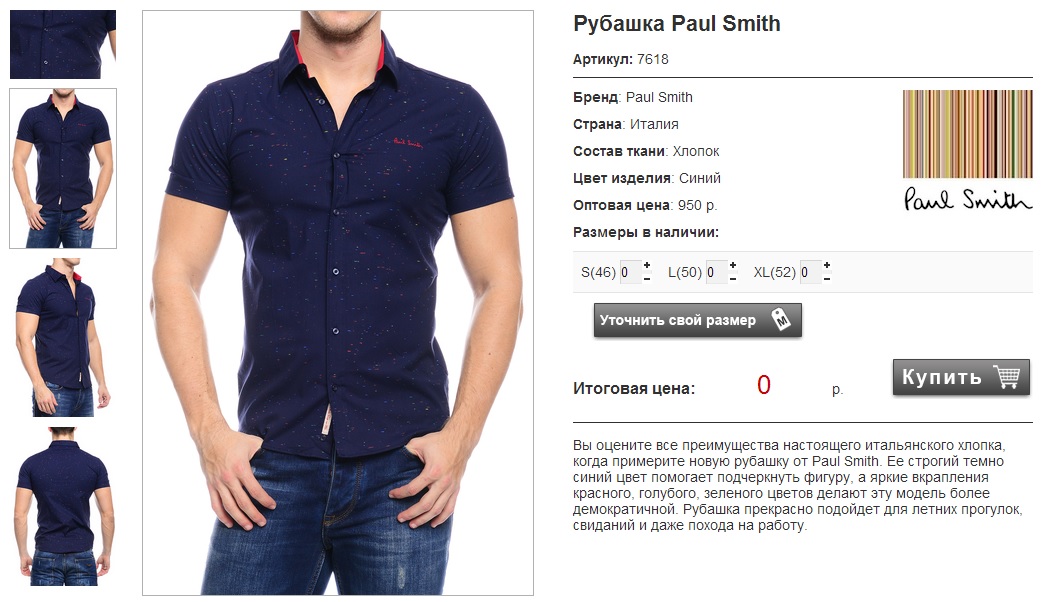The image size is (1046, 602).
Task: Increase XL(52) quantity with plus icon
Action: tap(827, 266)
